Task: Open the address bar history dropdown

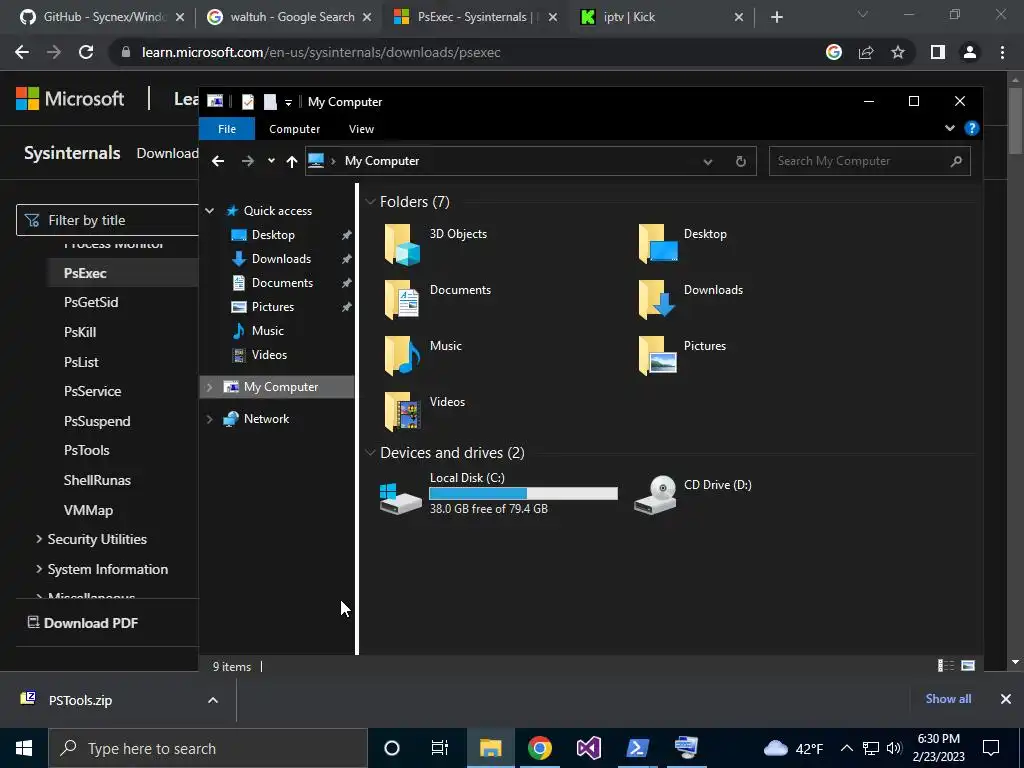Action: pyautogui.click(x=707, y=162)
